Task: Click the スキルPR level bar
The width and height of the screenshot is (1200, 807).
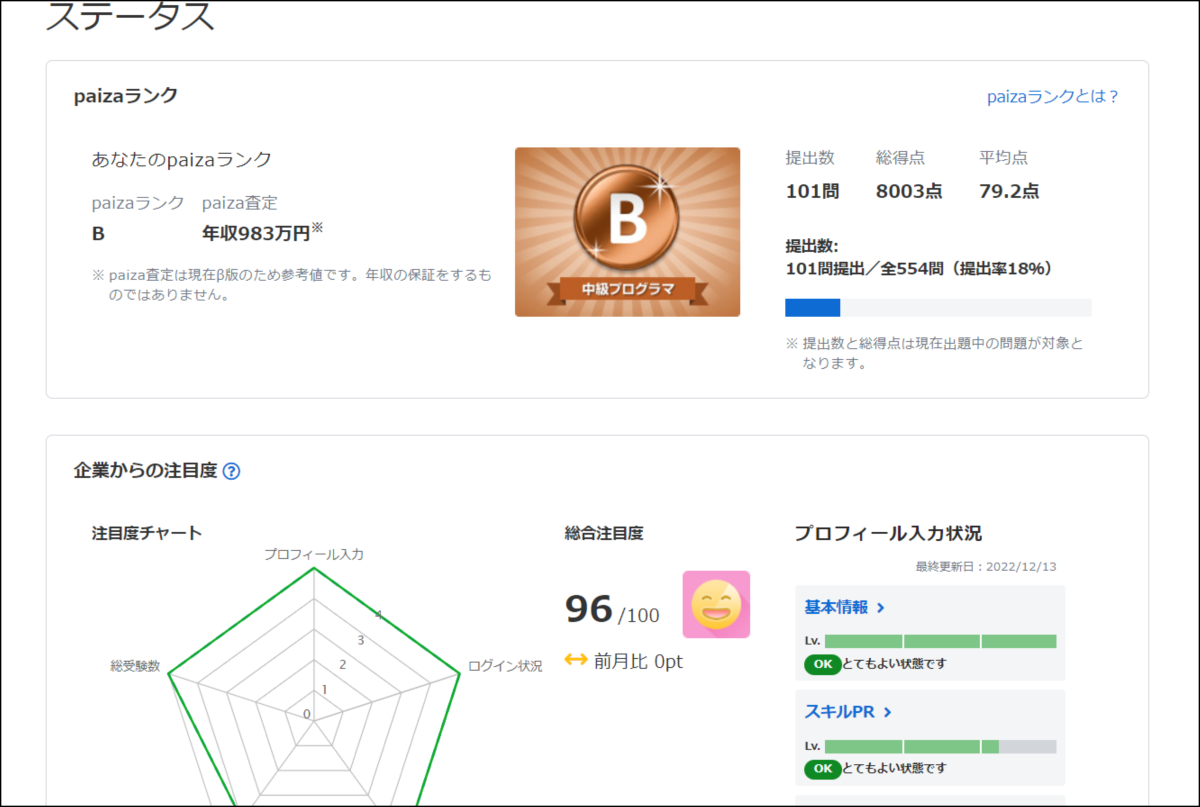Action: tap(940, 746)
